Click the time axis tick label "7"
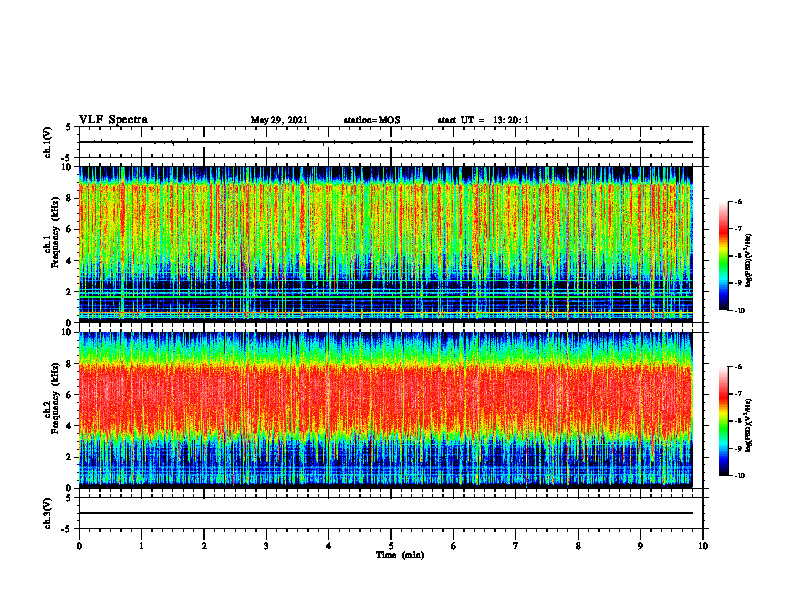Image resolution: width=792 pixels, height=612 pixels. (516, 546)
